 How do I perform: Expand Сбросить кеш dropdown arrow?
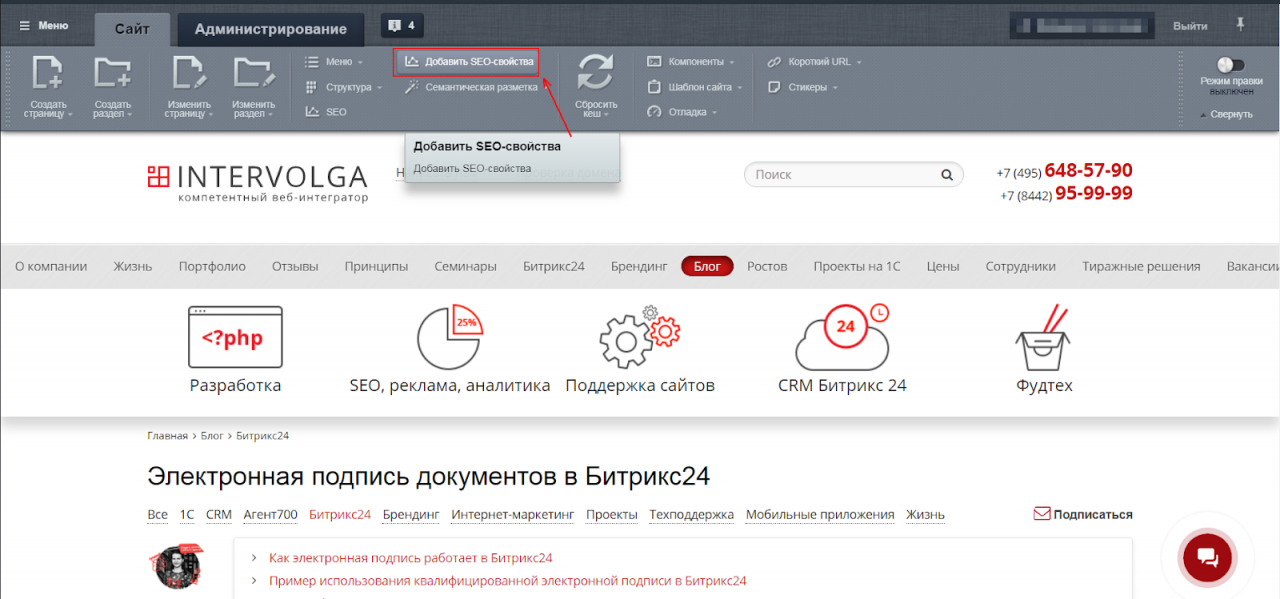tap(607, 115)
